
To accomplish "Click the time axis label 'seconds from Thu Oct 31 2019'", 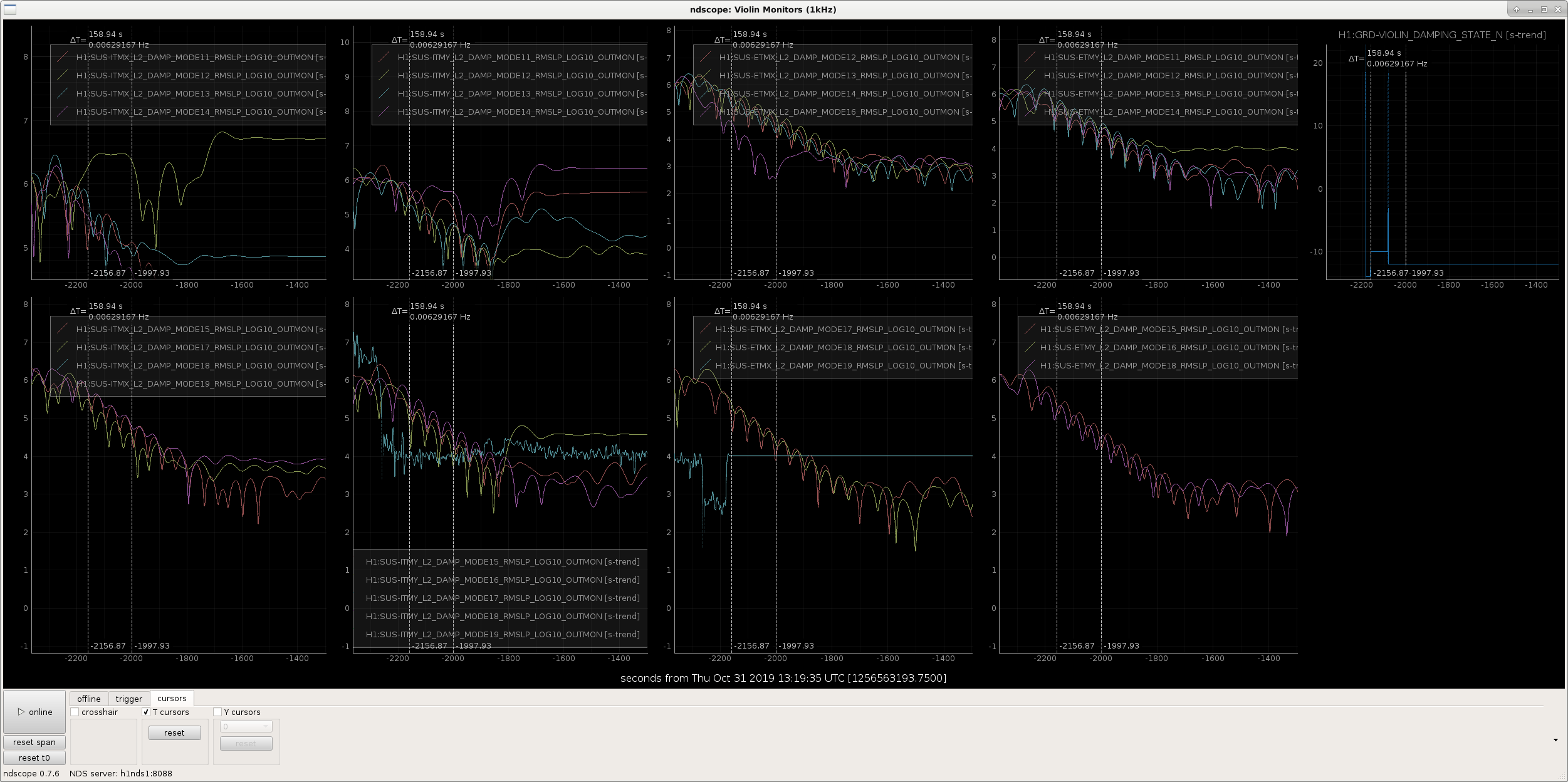I will pos(783,678).
